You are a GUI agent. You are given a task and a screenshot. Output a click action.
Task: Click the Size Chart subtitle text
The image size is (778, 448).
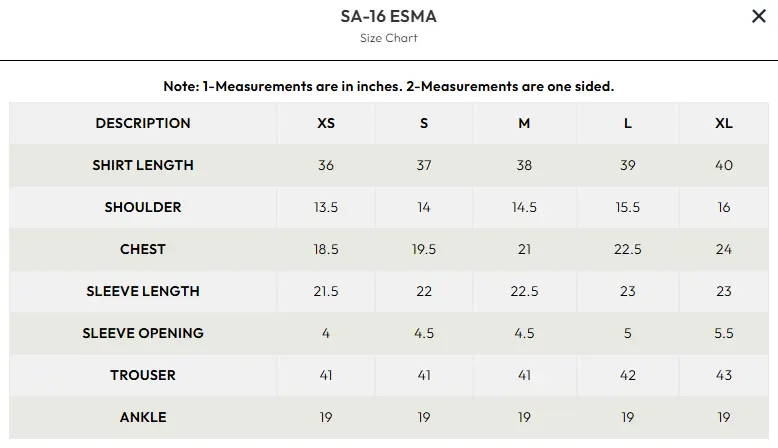pyautogui.click(x=388, y=38)
